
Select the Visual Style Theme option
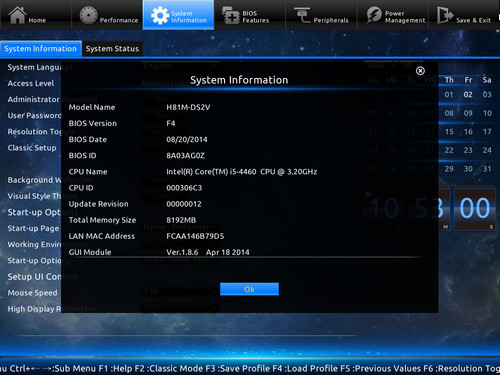42,196
